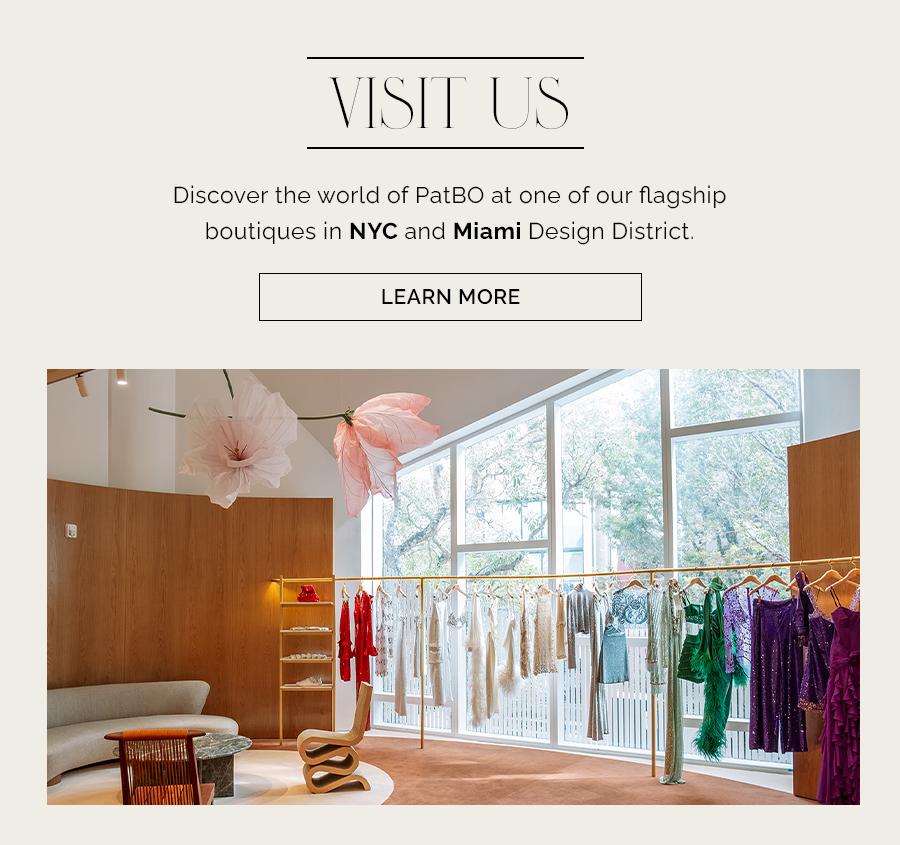Viewport: 900px width, 845px height.
Task: Click the bold NYC text
Action: (373, 231)
